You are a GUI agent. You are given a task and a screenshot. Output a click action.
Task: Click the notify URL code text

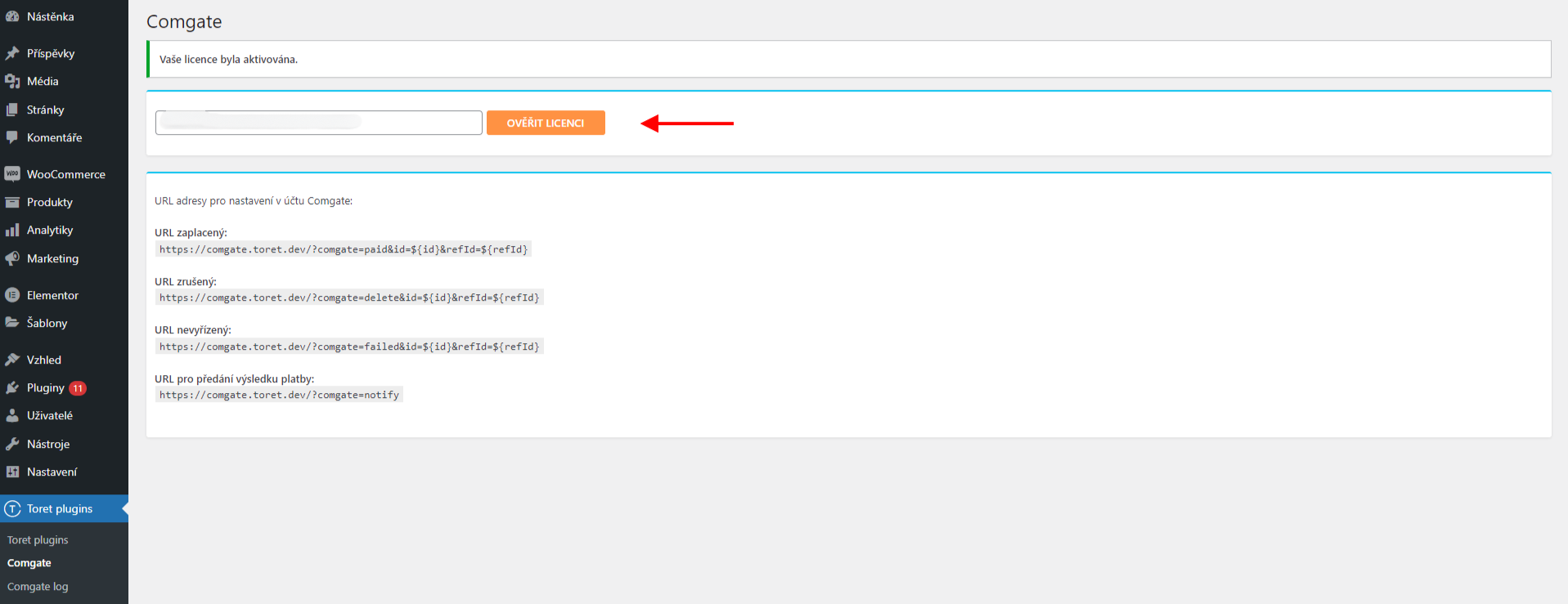click(x=279, y=395)
